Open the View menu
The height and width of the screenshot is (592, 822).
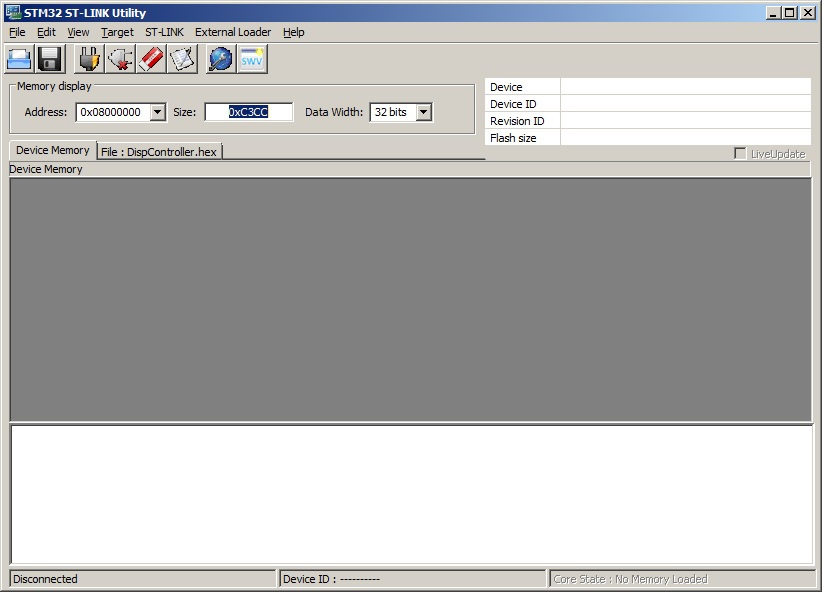78,33
